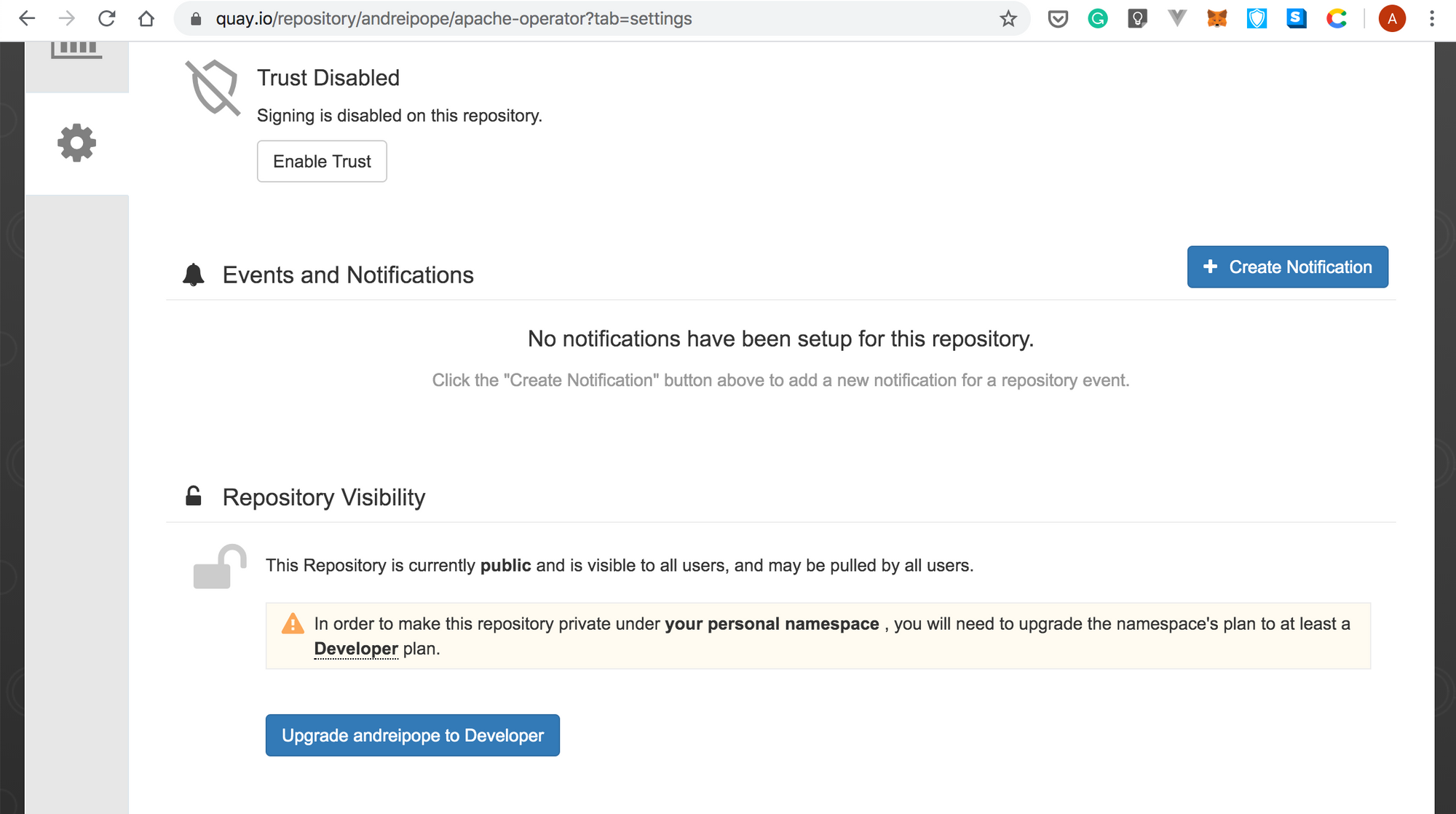This screenshot has width=1456, height=814.
Task: Open the Skype S extension icon
Action: [x=1297, y=19]
